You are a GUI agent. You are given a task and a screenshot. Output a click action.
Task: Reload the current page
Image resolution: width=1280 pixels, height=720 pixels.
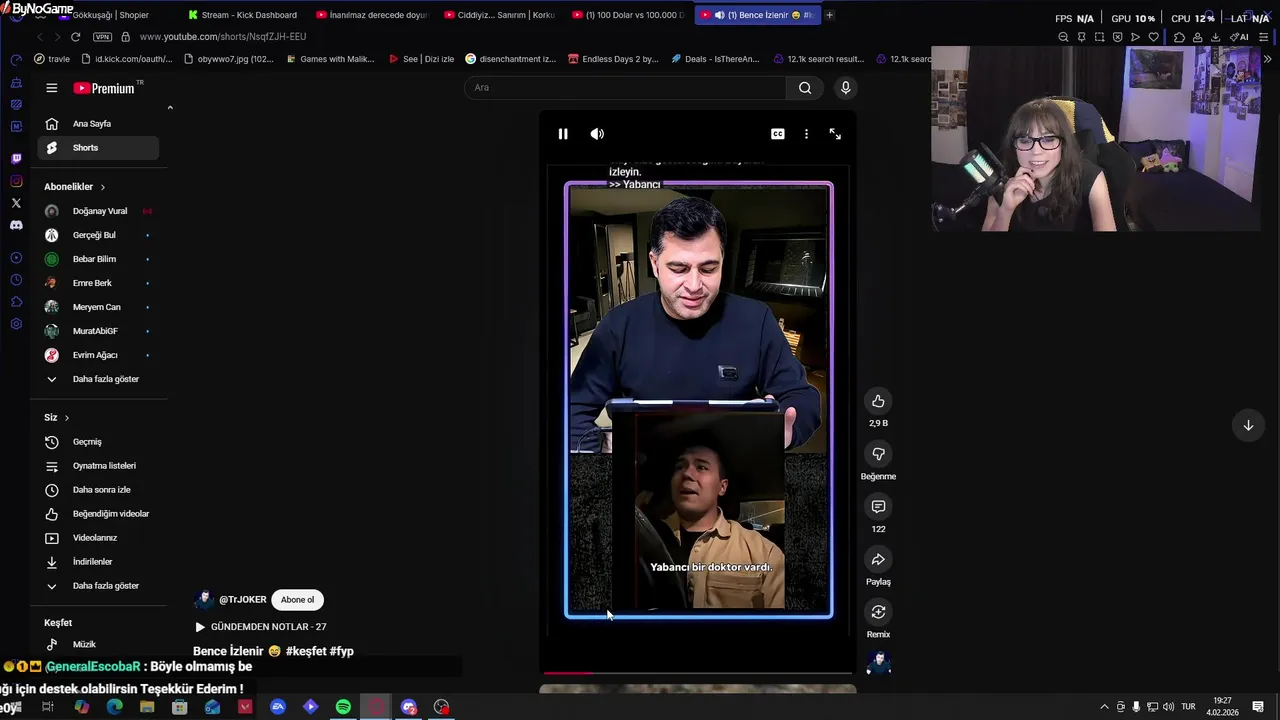click(x=75, y=37)
